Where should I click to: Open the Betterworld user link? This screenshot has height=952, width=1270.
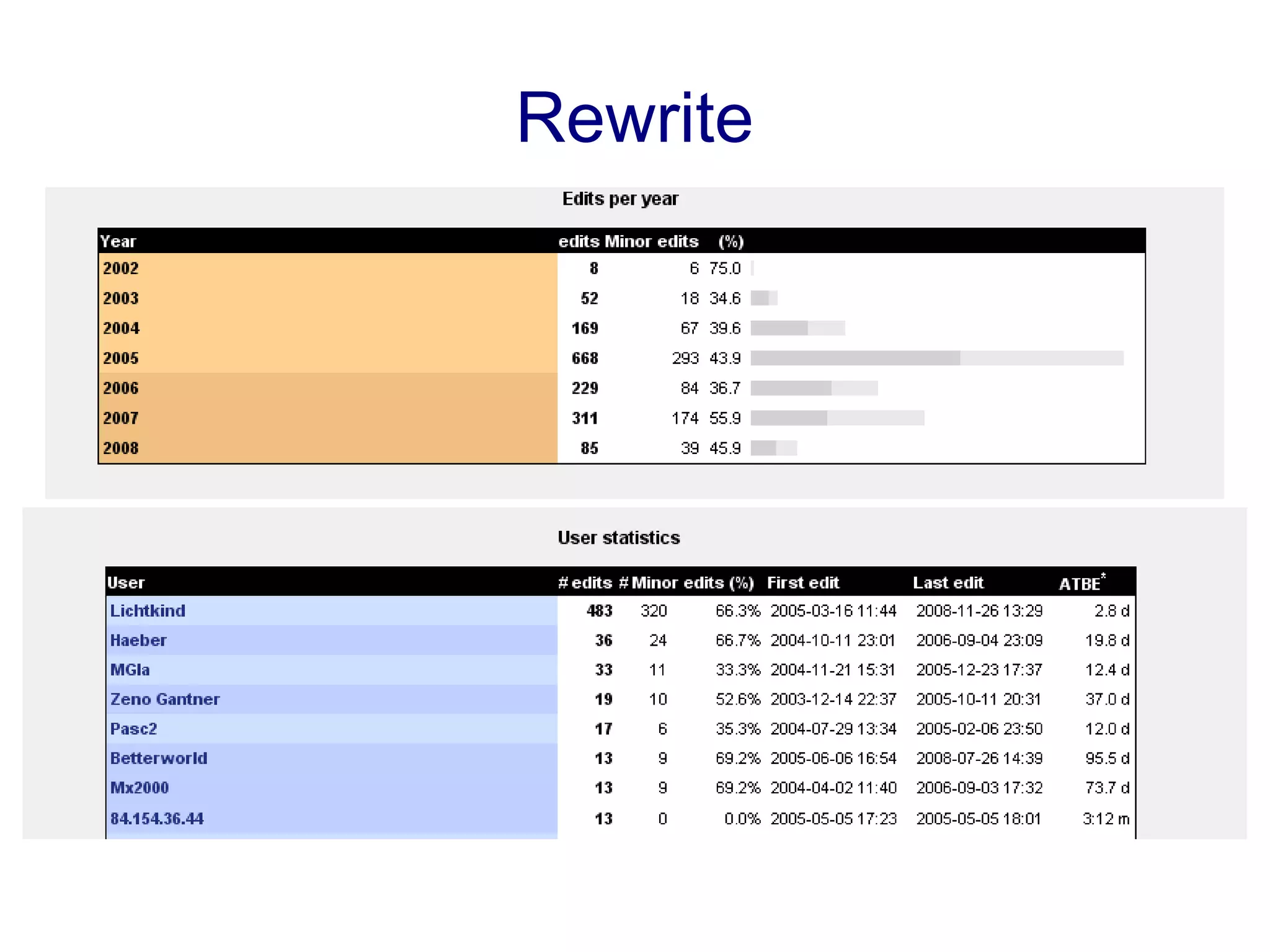click(159, 758)
